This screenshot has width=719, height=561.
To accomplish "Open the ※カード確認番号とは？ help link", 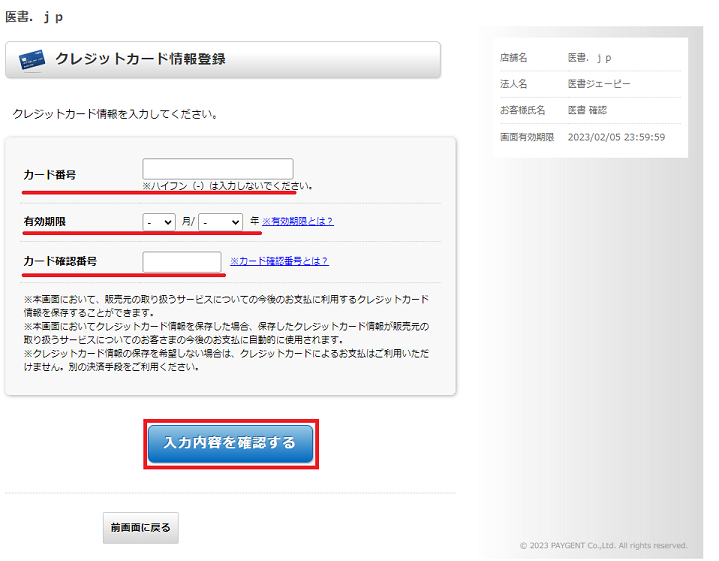I will [279, 261].
